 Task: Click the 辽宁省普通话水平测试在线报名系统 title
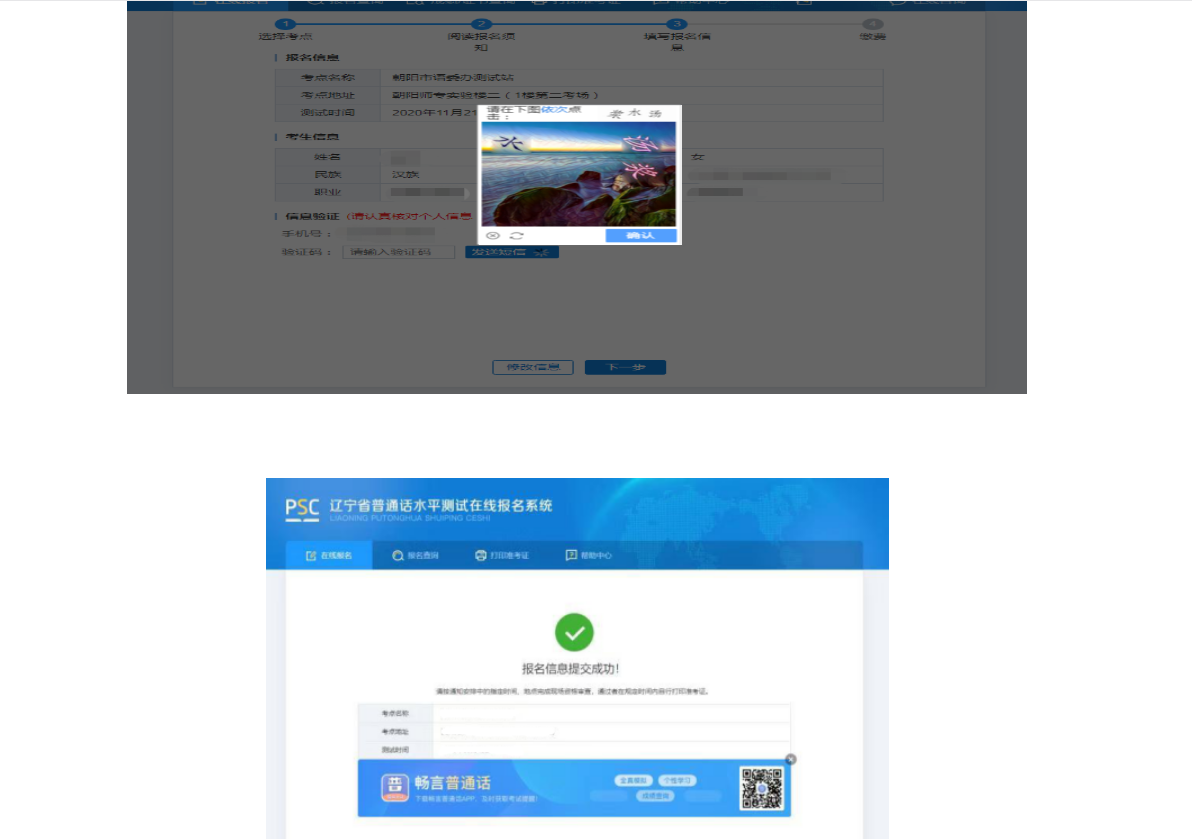click(x=441, y=505)
